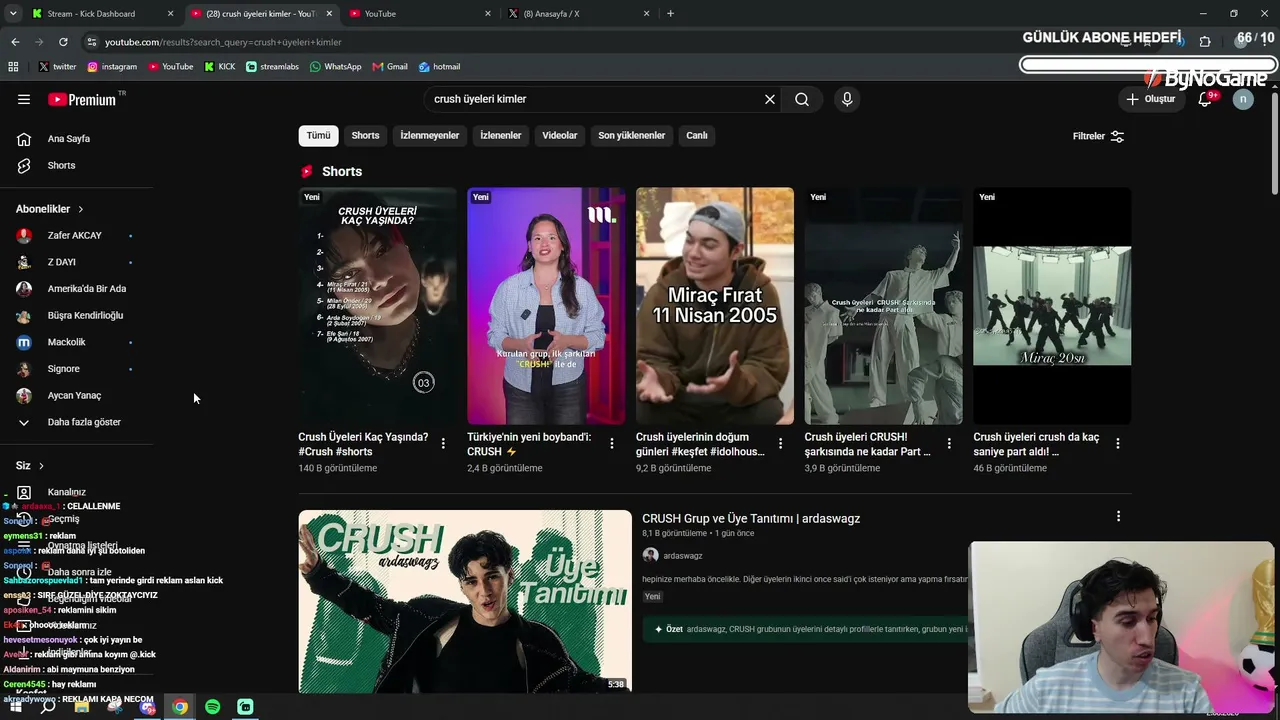This screenshot has width=1280, height=720.
Task: Open the Gmail bookmark
Action: click(390, 67)
